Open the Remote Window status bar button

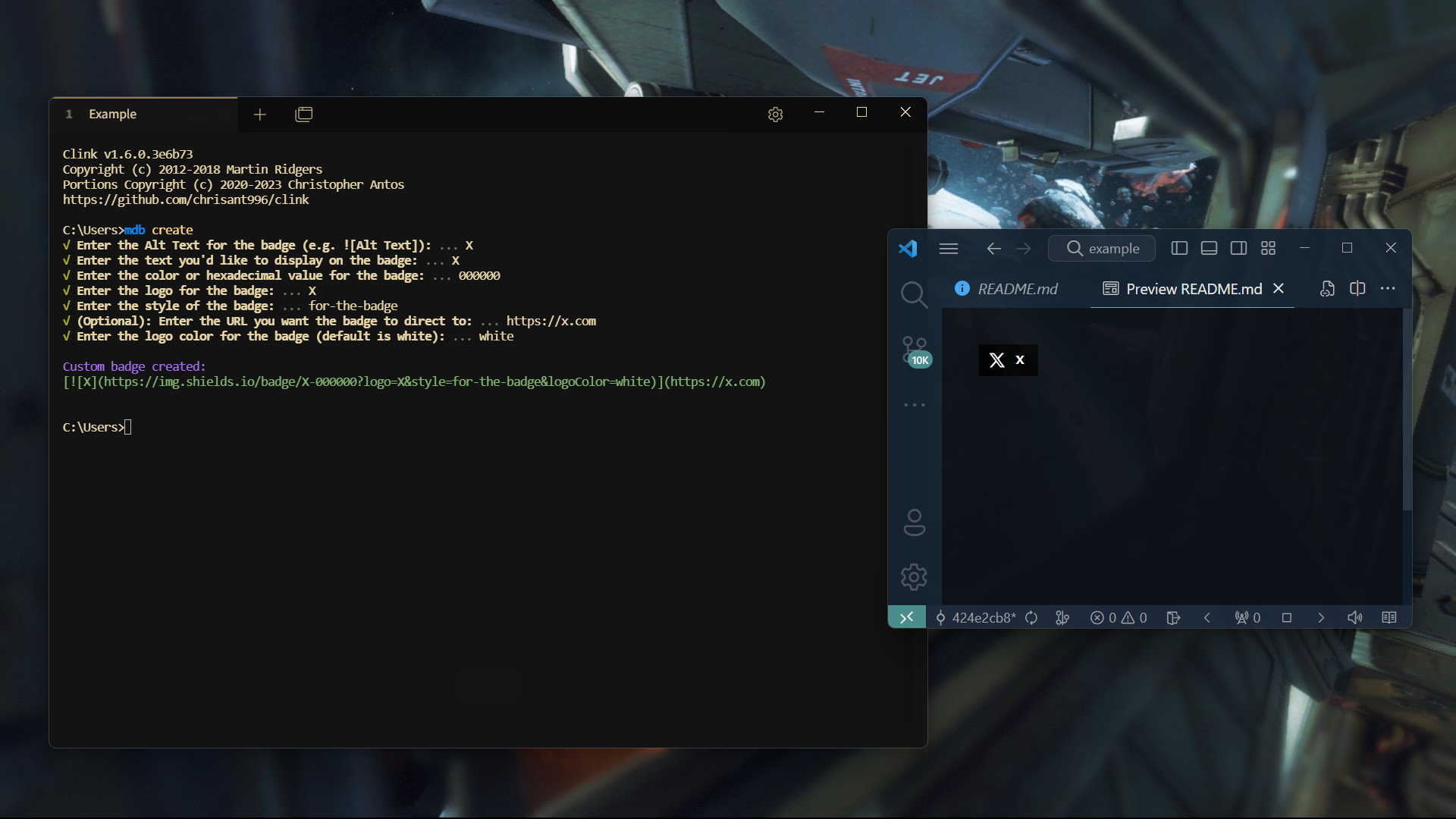click(x=907, y=617)
